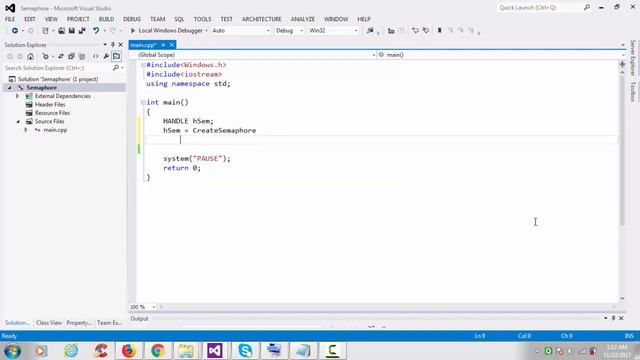
Task: Click the Firefox taskbar icon
Action: (129, 351)
